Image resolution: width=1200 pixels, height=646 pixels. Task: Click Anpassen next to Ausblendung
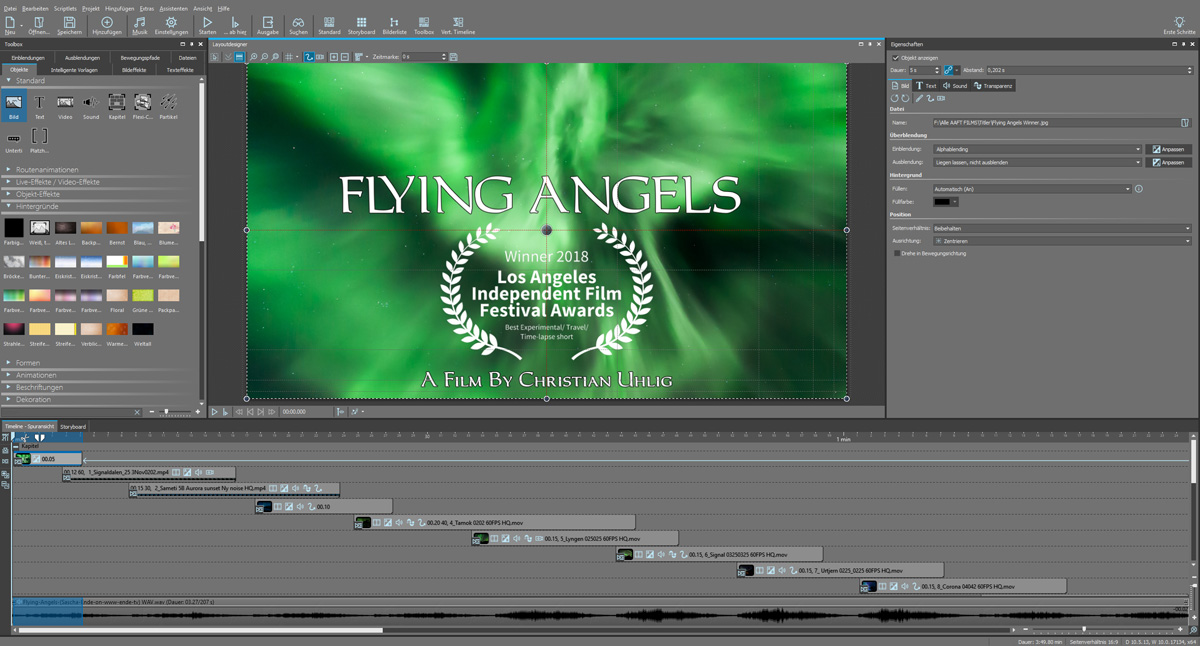pos(1168,162)
